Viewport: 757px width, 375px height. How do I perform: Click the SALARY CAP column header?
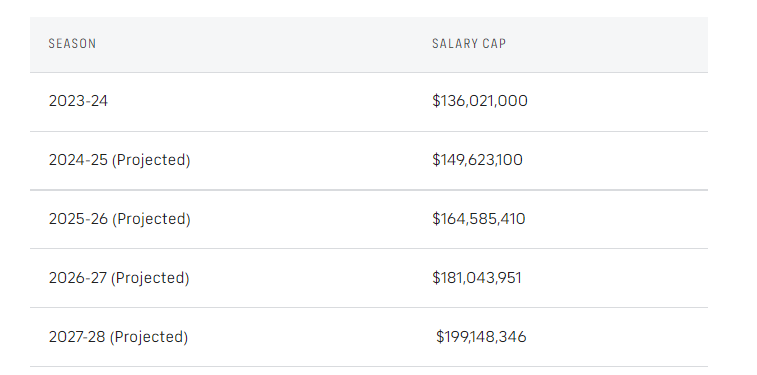[469, 43]
